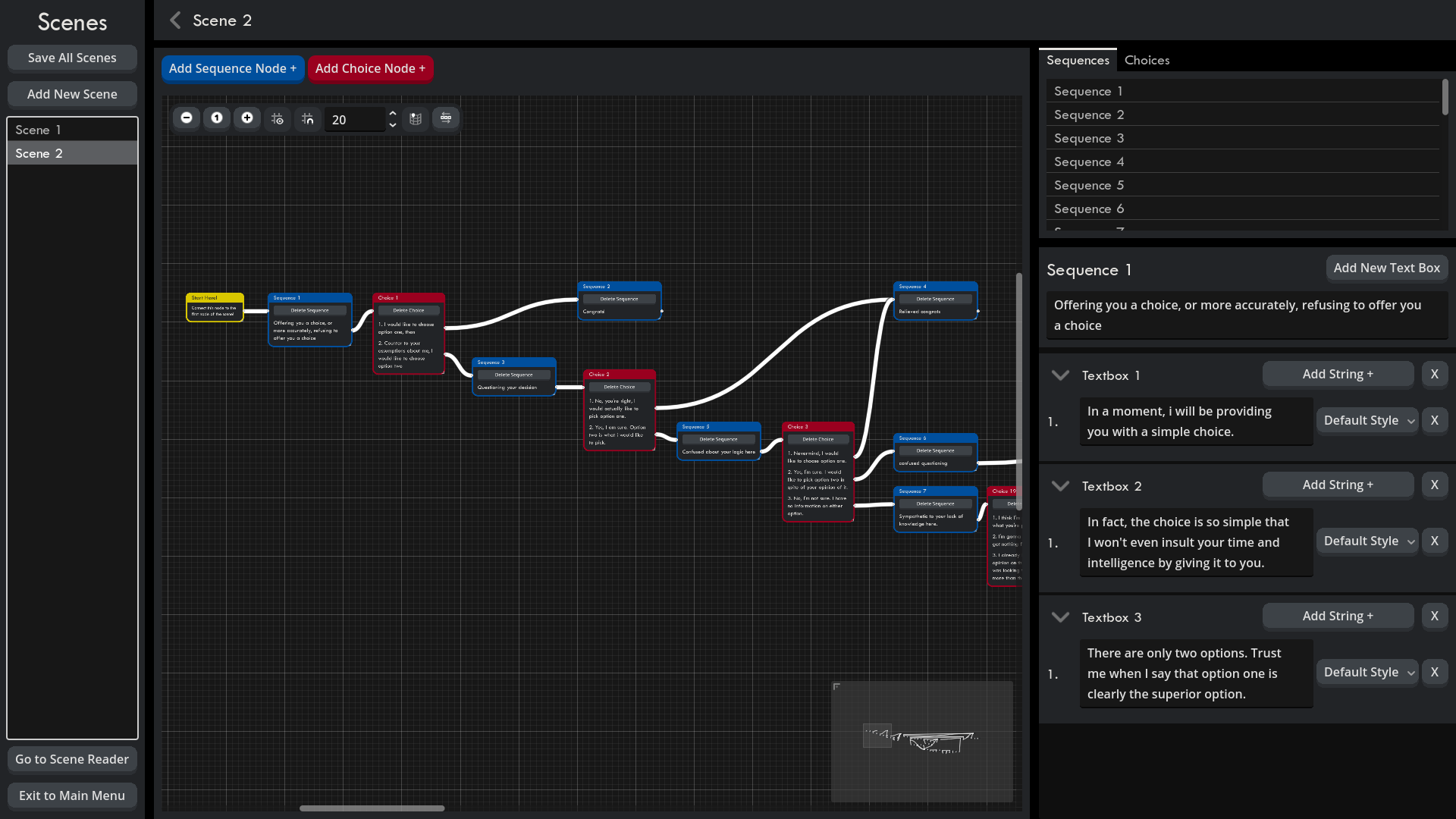Click Delete Sequence on Sequence 3 node
The image size is (1456, 819).
[513, 375]
